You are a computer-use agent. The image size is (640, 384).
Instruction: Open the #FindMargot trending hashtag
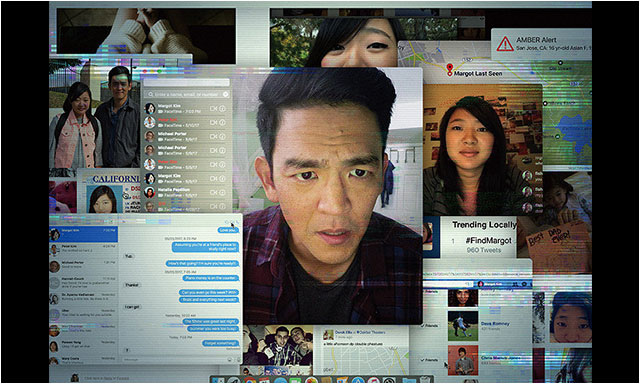pos(489,241)
